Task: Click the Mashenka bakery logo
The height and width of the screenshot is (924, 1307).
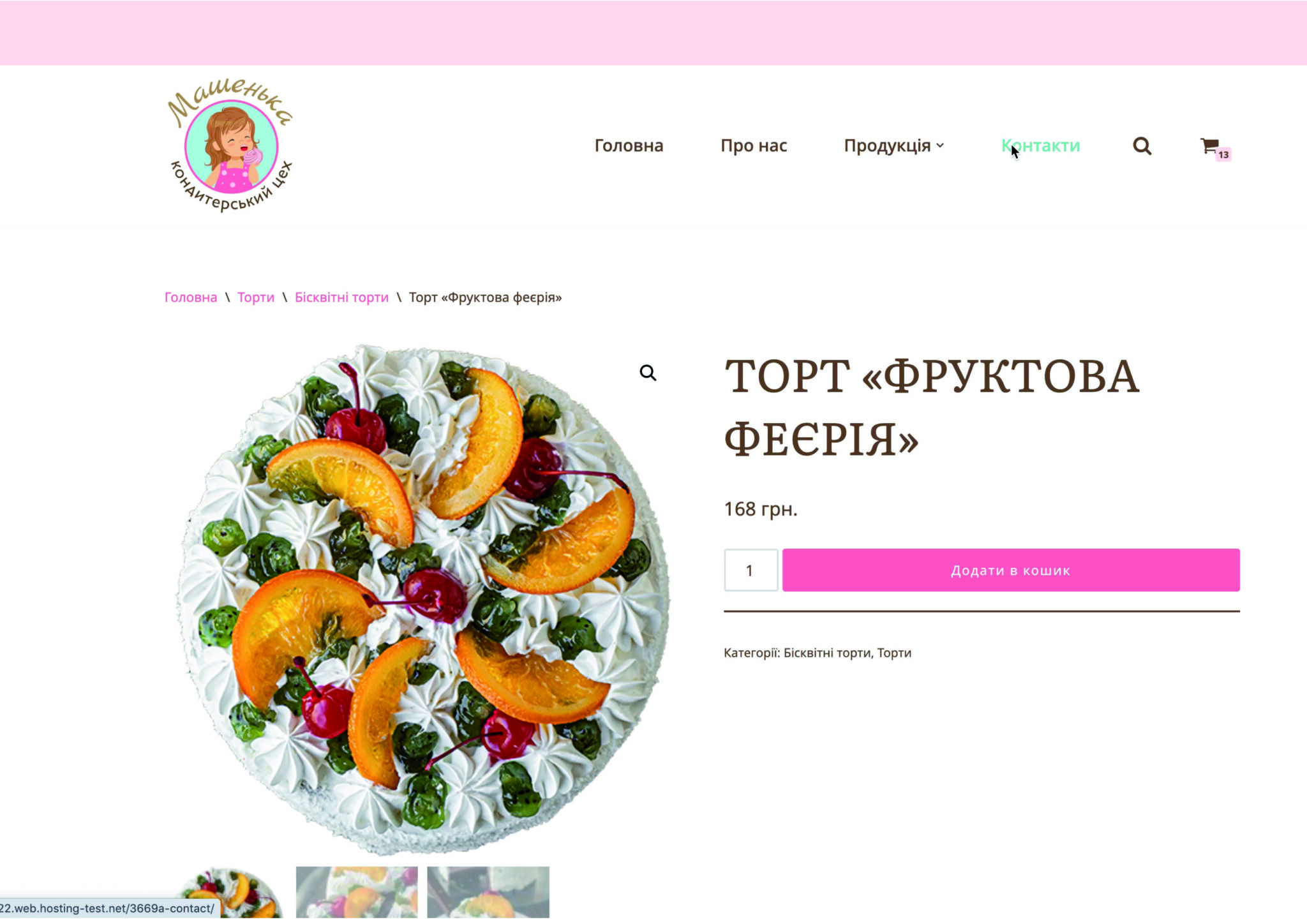Action: pyautogui.click(x=230, y=145)
